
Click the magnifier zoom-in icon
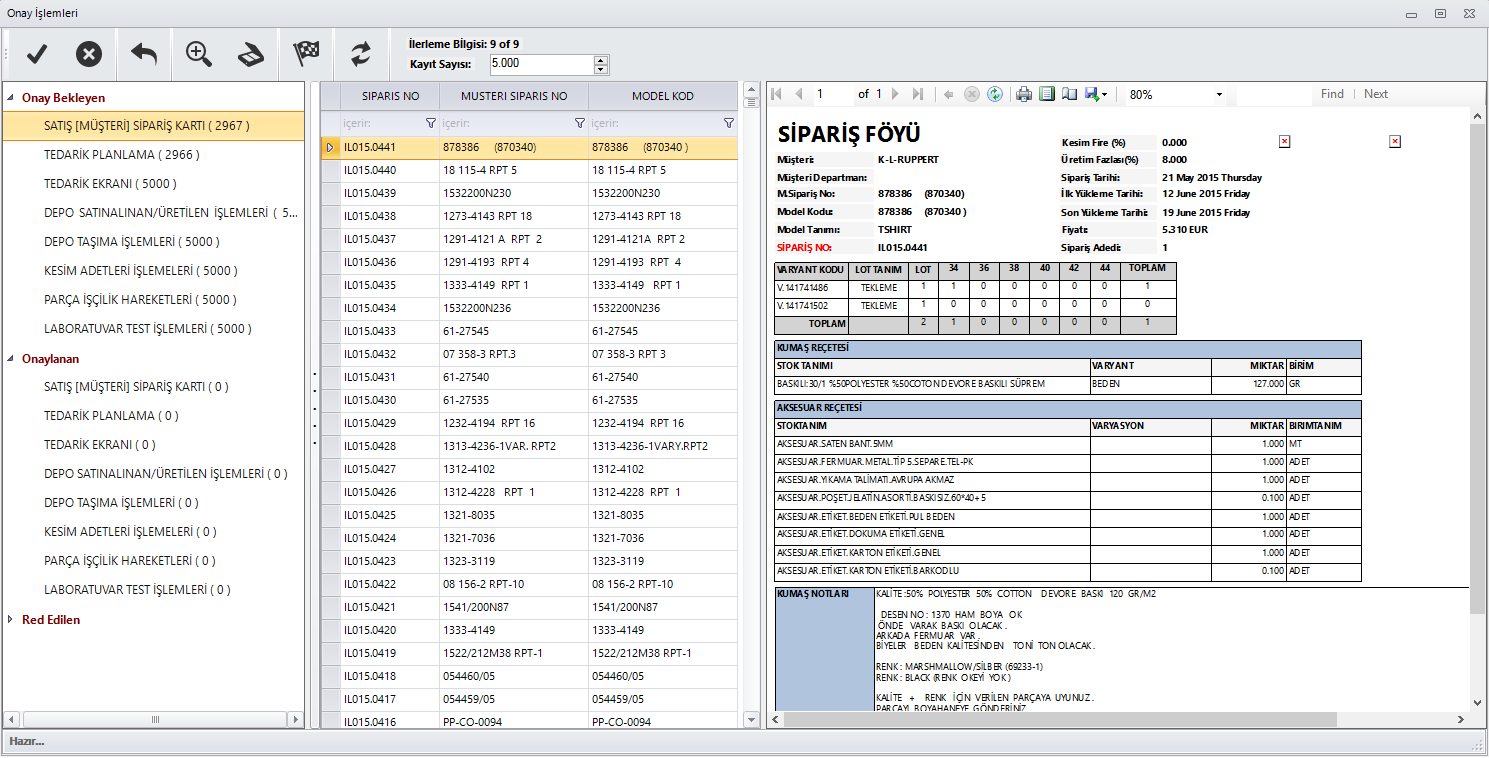click(199, 55)
